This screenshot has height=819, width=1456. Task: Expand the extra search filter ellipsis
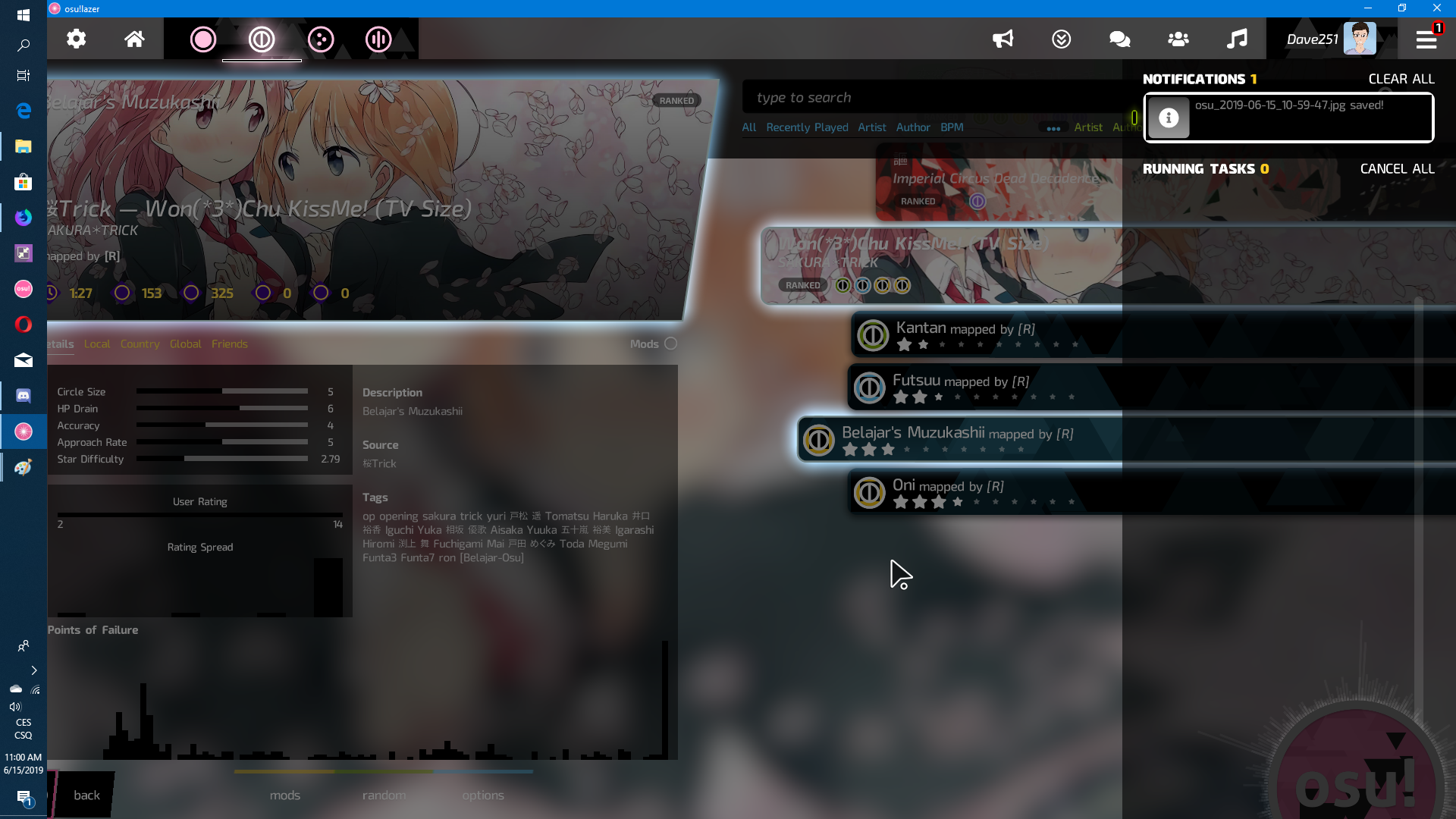pyautogui.click(x=1053, y=128)
